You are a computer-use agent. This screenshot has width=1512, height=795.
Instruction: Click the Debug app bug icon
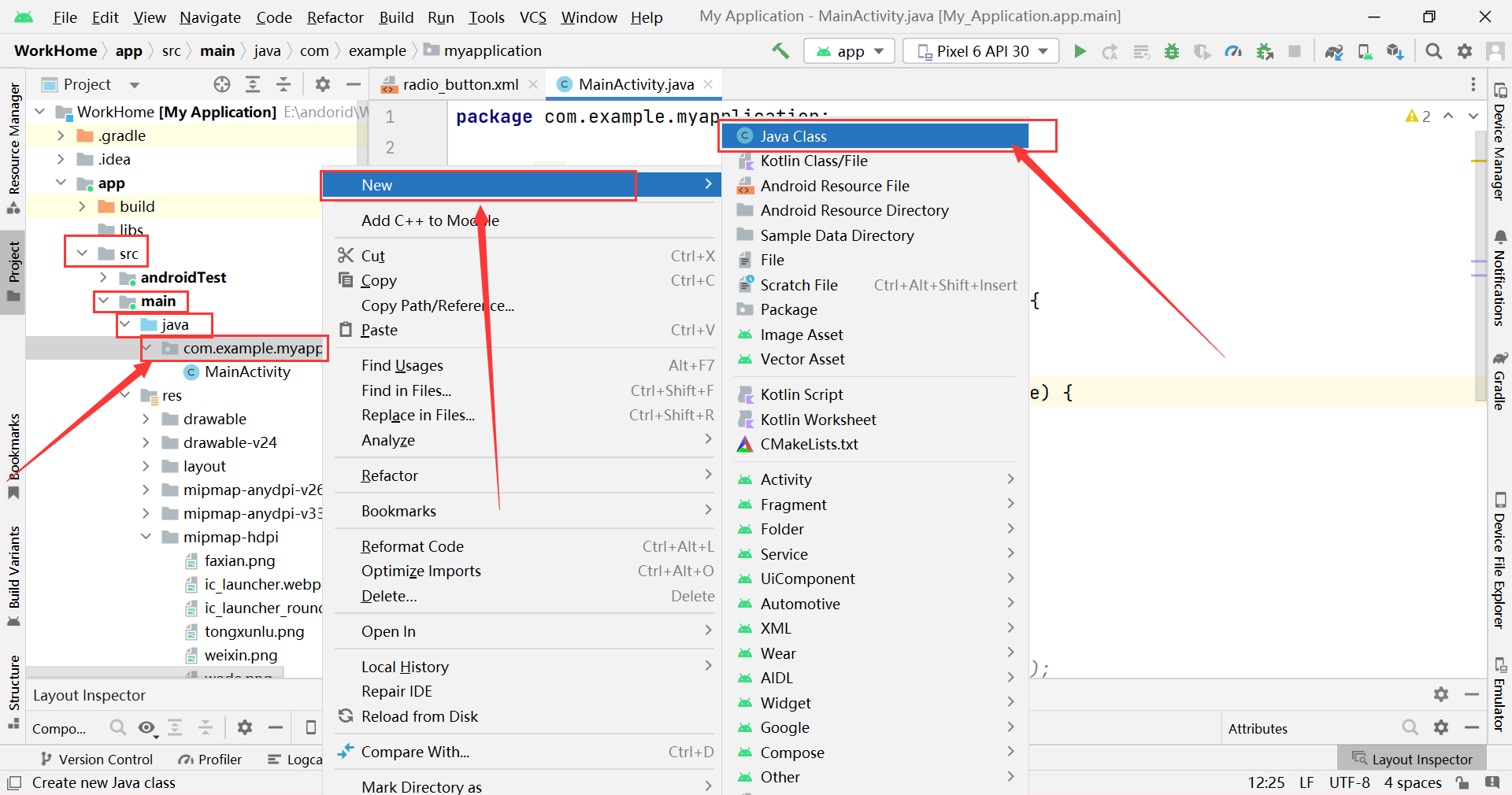tap(1172, 51)
